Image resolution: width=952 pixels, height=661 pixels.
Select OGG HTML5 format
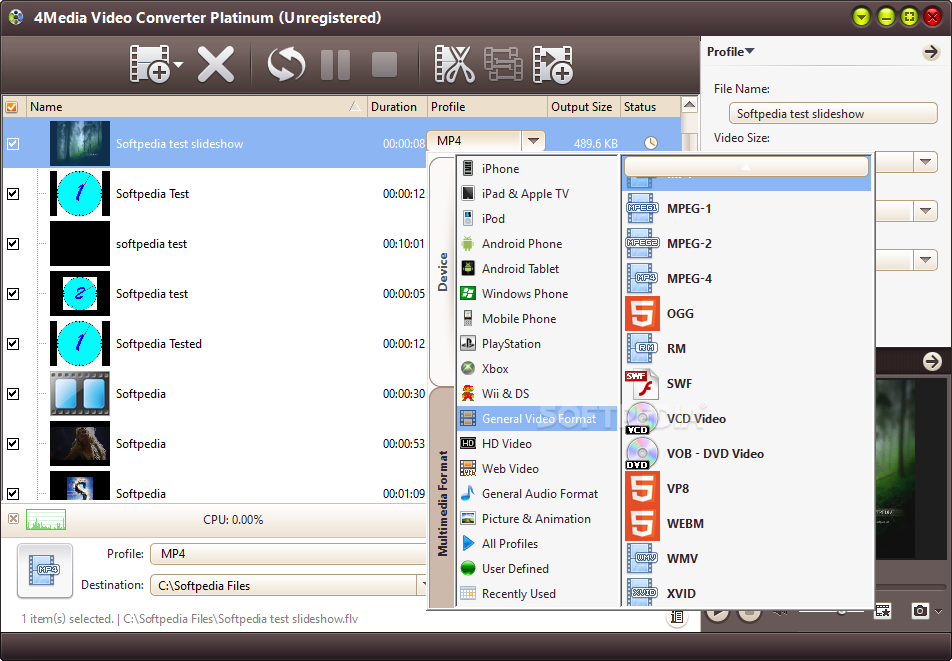click(747, 314)
